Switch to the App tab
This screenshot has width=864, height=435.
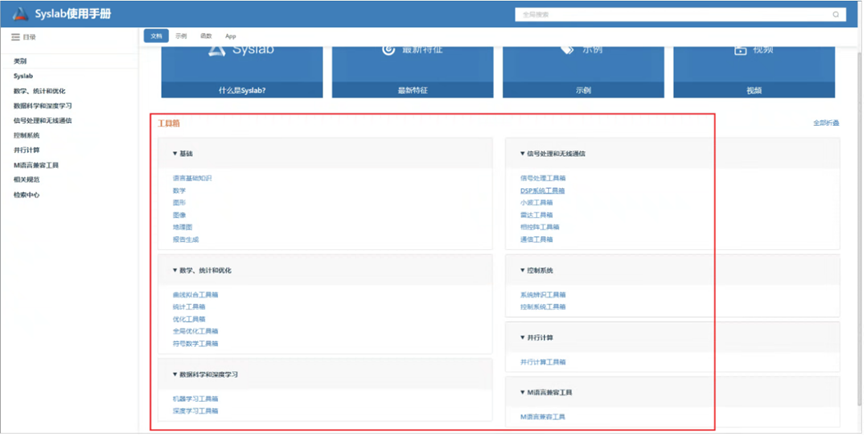click(230, 36)
